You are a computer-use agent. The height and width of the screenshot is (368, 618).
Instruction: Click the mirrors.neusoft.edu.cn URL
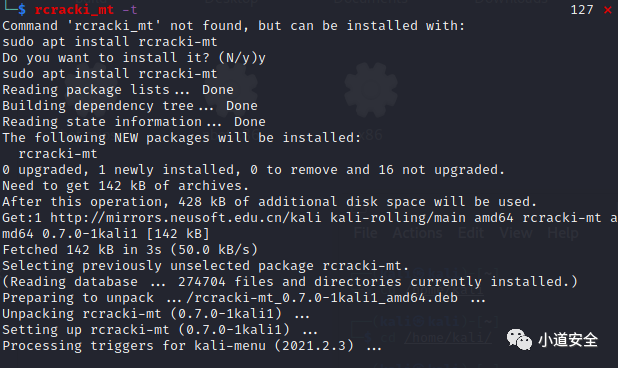pos(186,218)
